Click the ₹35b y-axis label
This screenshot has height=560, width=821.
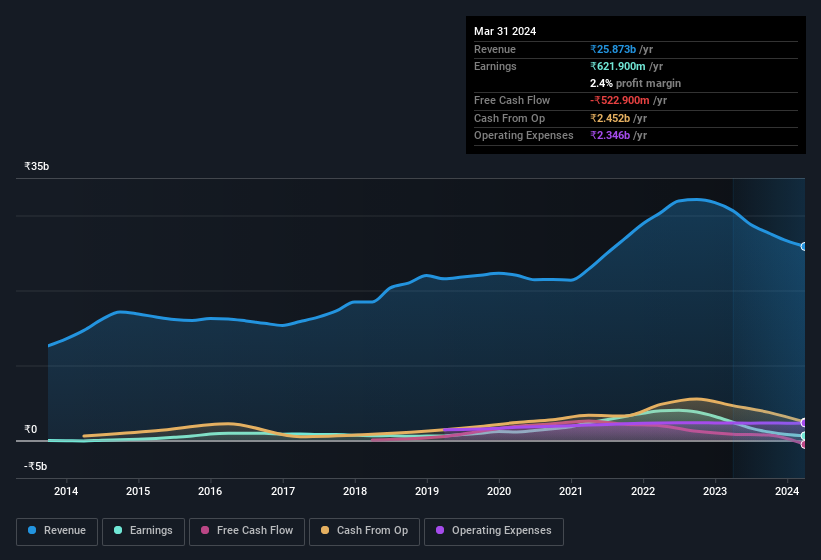[37, 166]
